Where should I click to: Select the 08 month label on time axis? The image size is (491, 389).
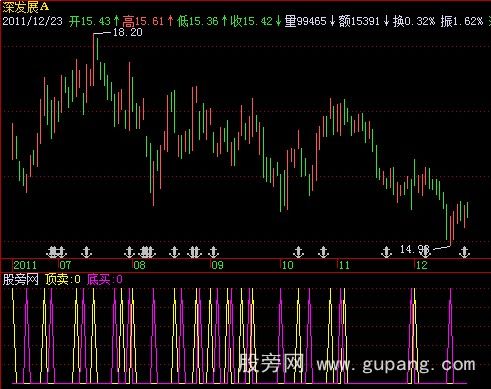(x=140, y=265)
